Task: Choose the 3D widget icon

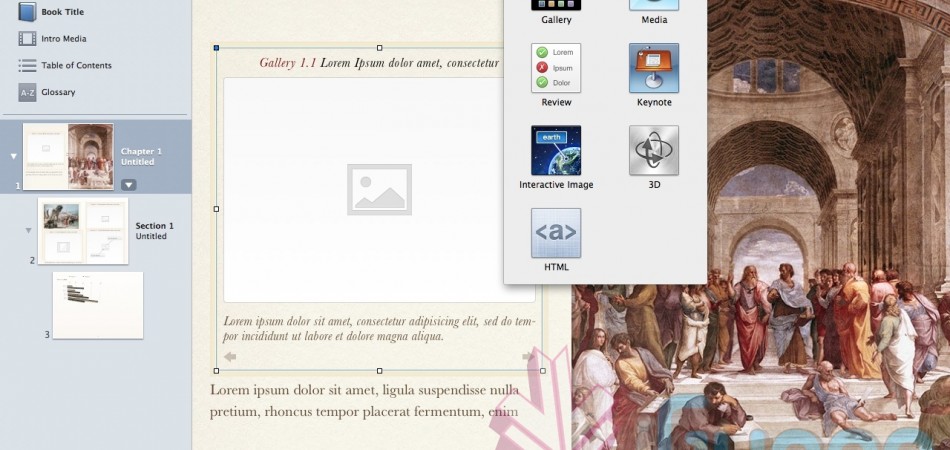Action: pos(654,151)
